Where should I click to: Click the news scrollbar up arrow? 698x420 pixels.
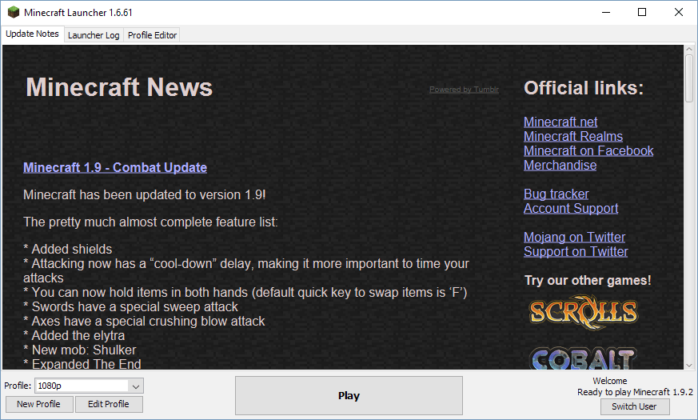point(689,49)
